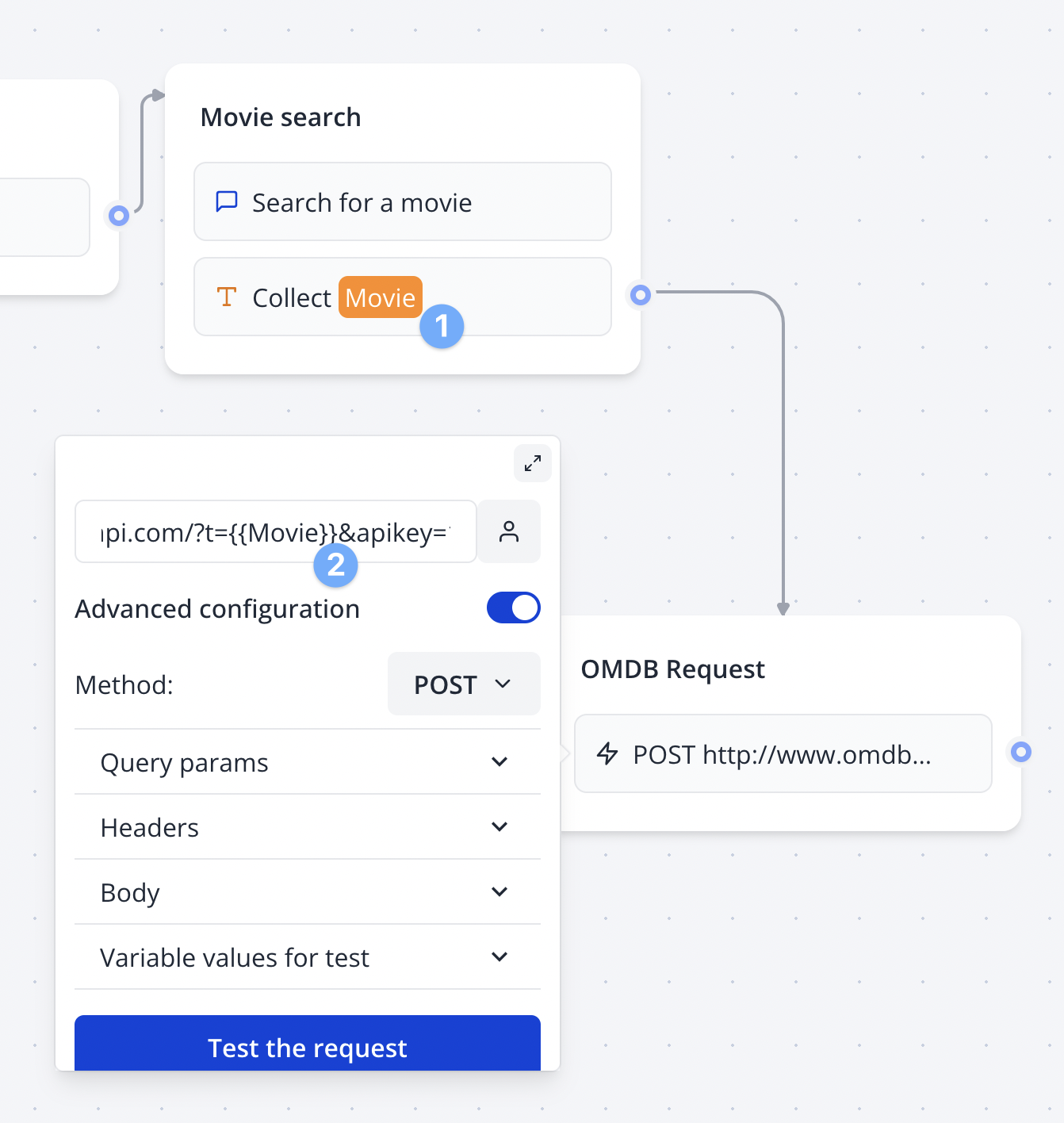Click the Movie search group's output connector dot

tap(641, 295)
